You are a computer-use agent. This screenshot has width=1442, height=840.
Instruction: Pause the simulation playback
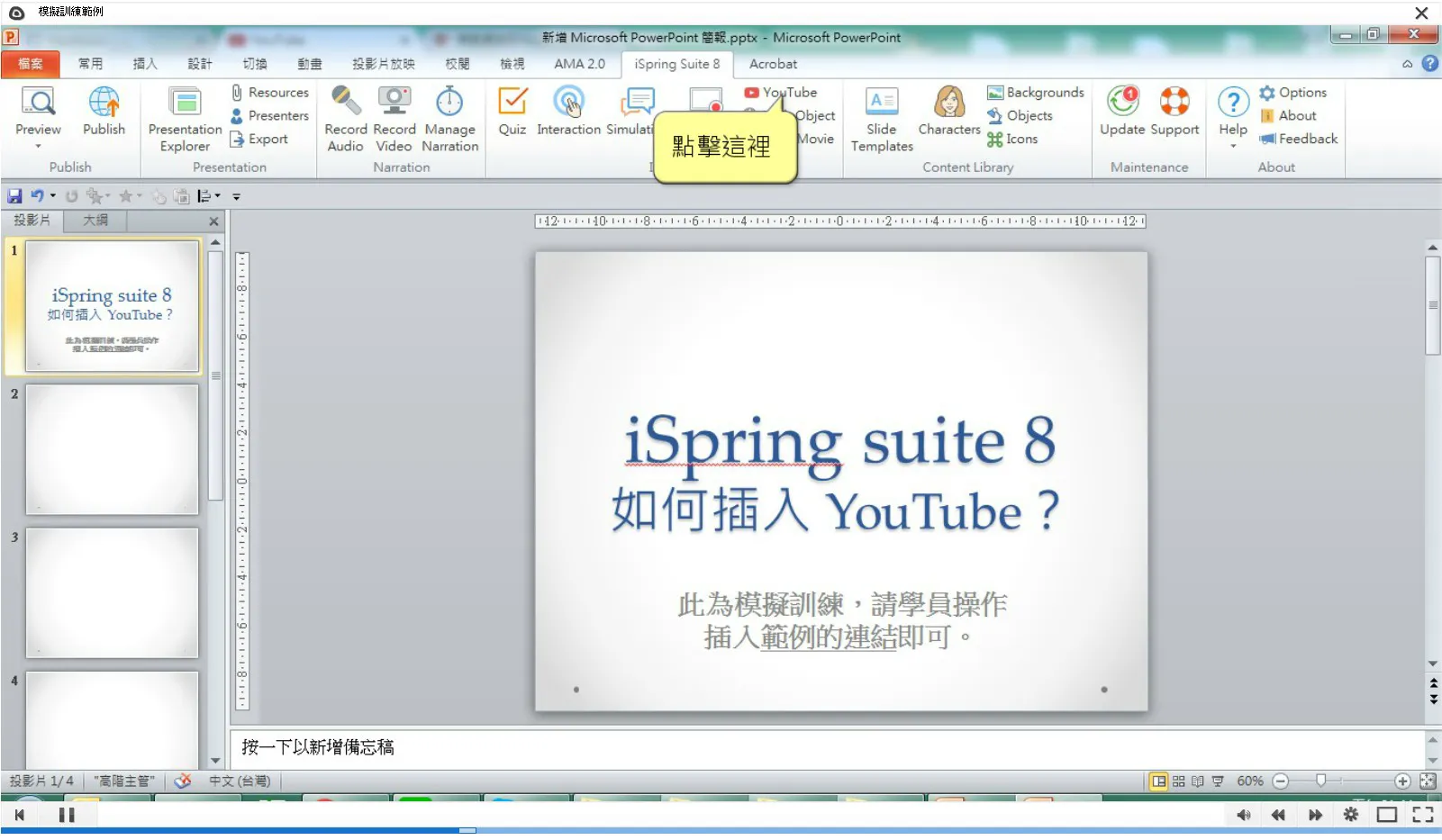coord(67,815)
